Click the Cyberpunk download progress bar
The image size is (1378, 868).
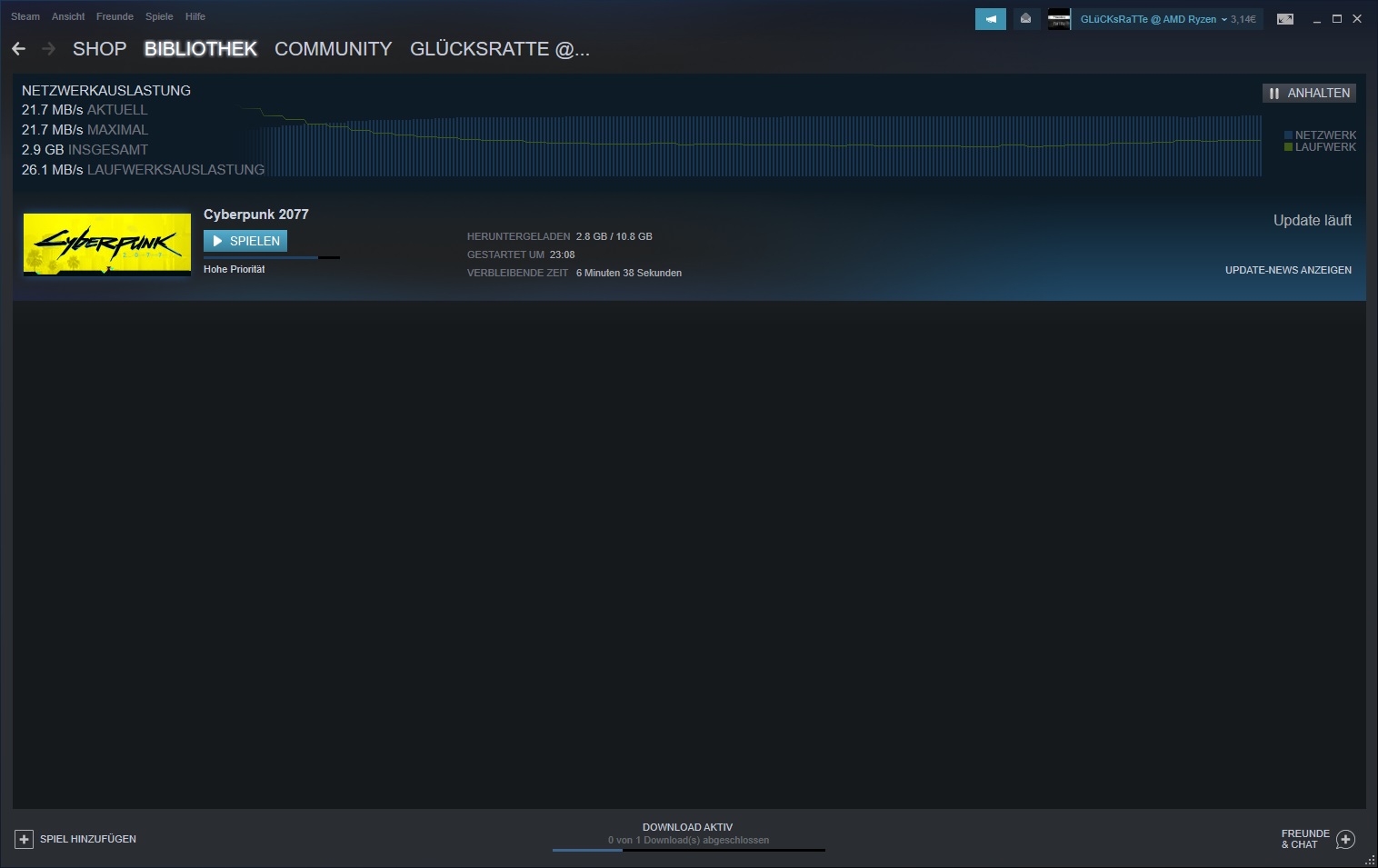(272, 257)
